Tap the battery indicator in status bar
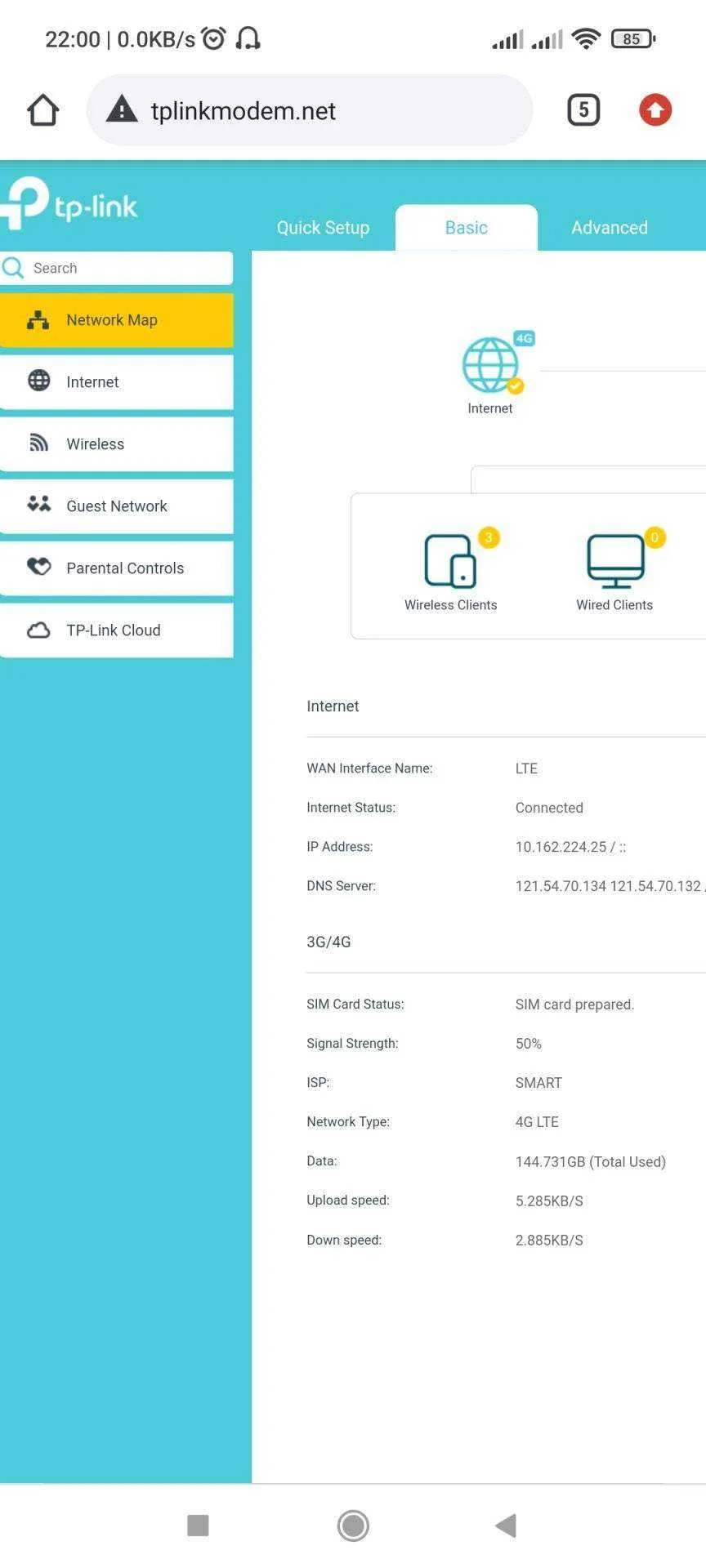The width and height of the screenshot is (706, 1568). [x=633, y=38]
